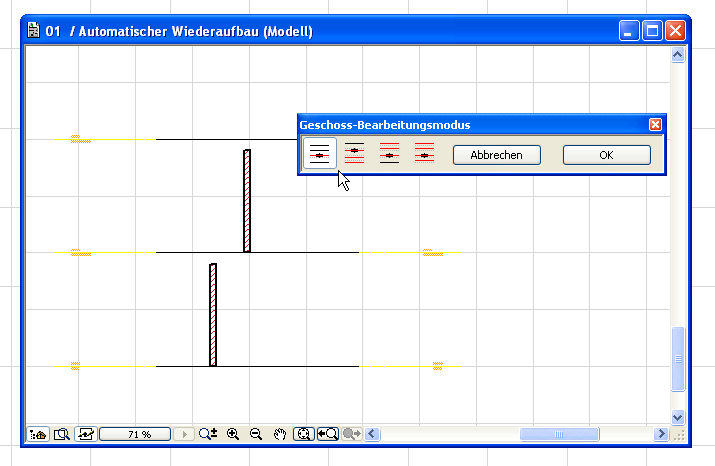Click the horizontal scrollbar left arrow

point(372,434)
